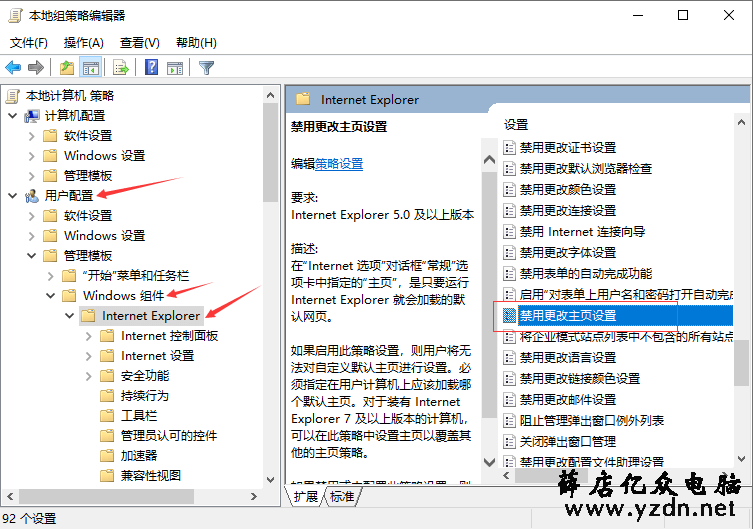Viewport: 753px width, 529px height.
Task: Click the folder icon beside 加速器
Action: (107, 455)
